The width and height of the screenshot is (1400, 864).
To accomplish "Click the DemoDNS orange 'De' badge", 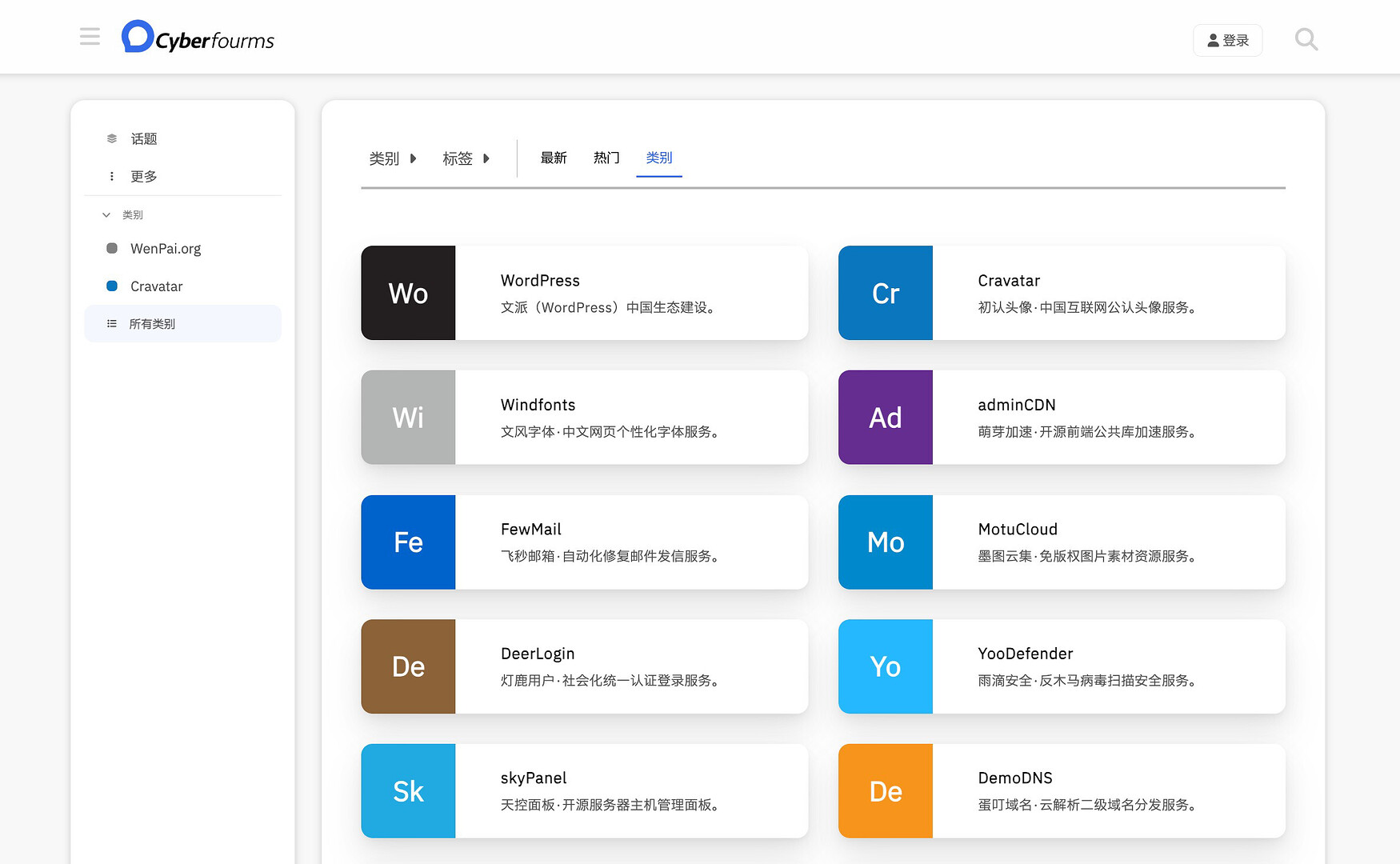I will coord(885,791).
